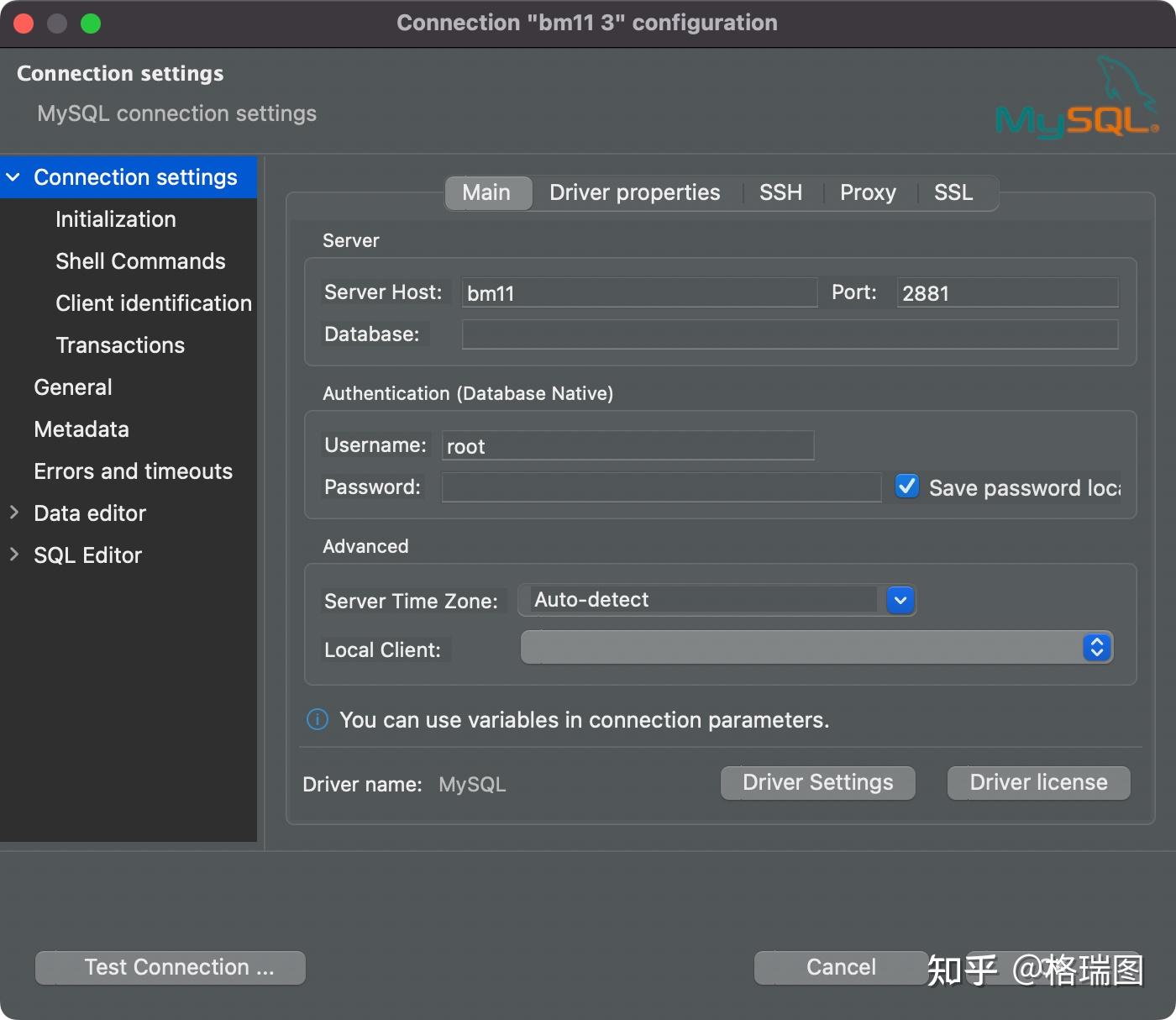Open the Metadata settings page
Viewport: 1176px width, 1020px height.
pos(129,429)
